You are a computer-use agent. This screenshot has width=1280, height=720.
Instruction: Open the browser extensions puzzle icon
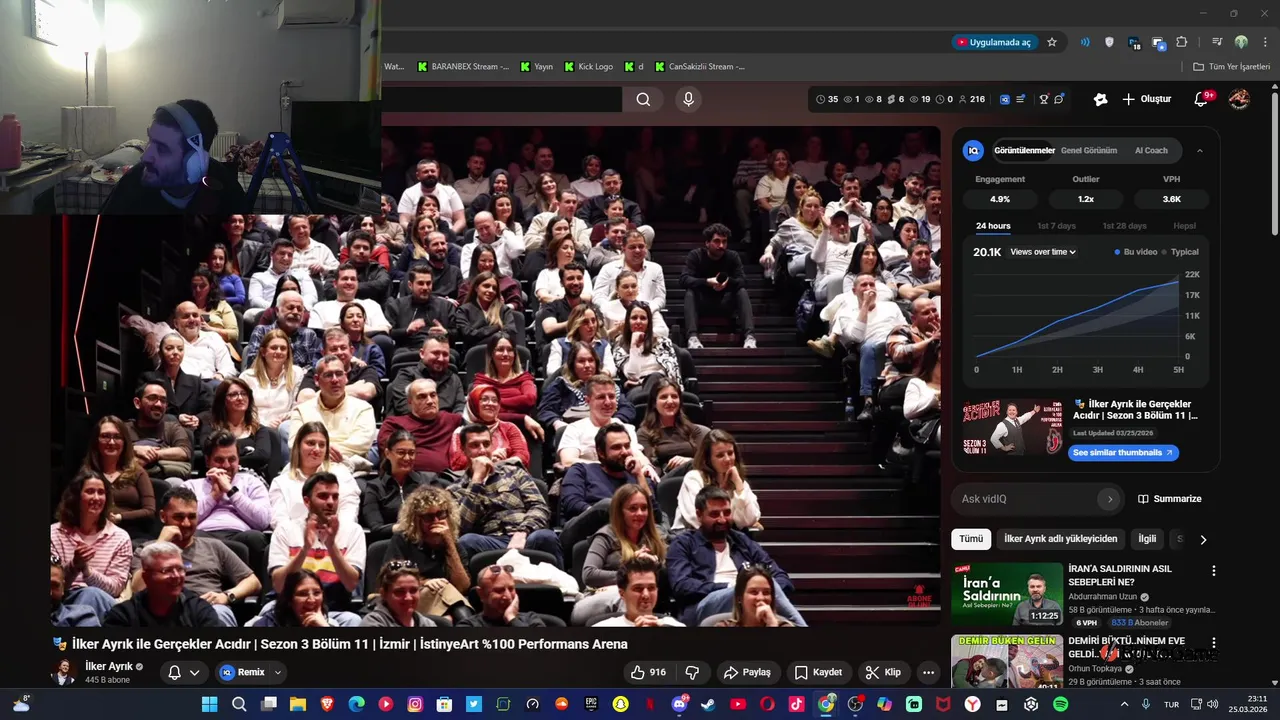coord(1182,42)
